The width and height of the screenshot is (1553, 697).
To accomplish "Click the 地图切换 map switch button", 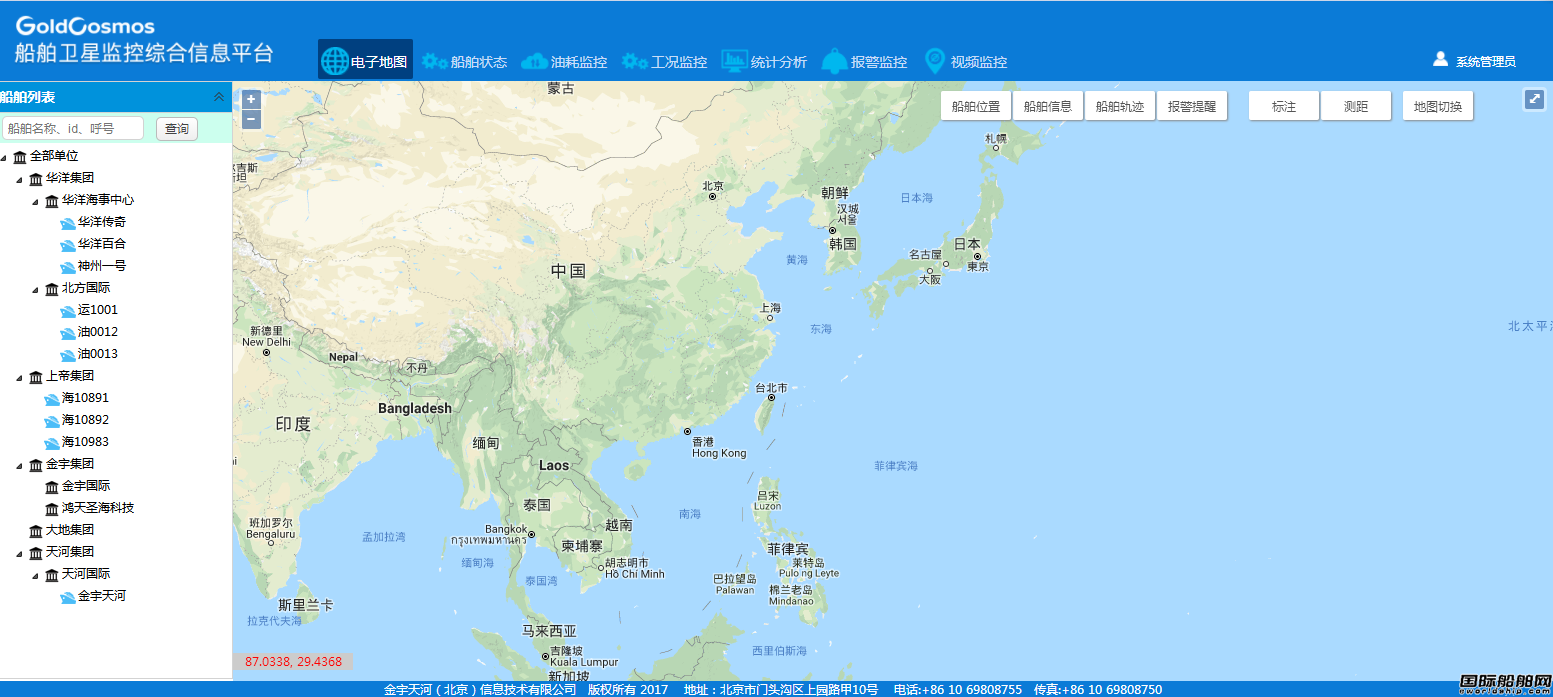I will coord(1438,106).
